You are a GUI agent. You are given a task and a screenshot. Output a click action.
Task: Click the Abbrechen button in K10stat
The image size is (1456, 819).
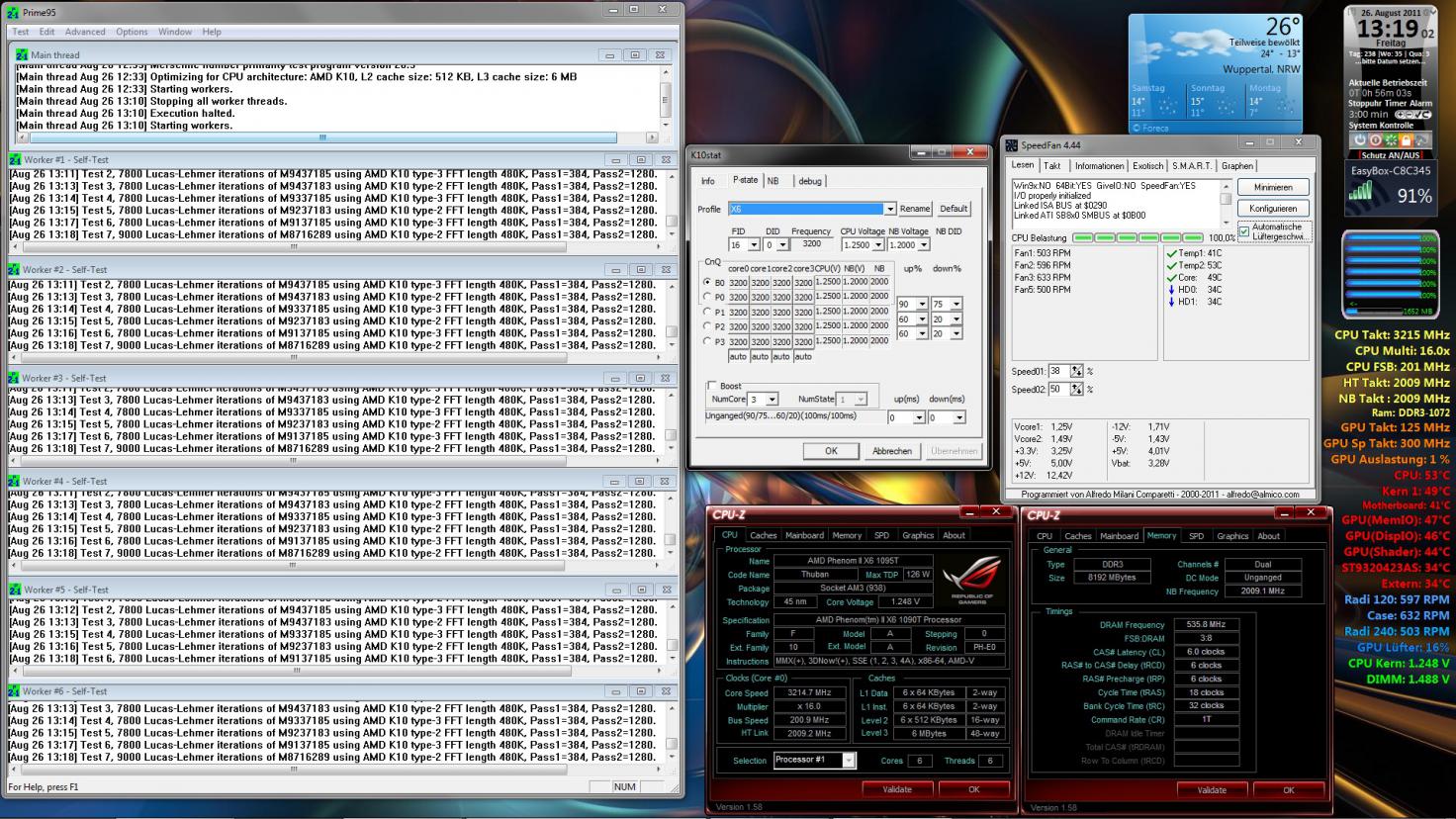tap(892, 451)
